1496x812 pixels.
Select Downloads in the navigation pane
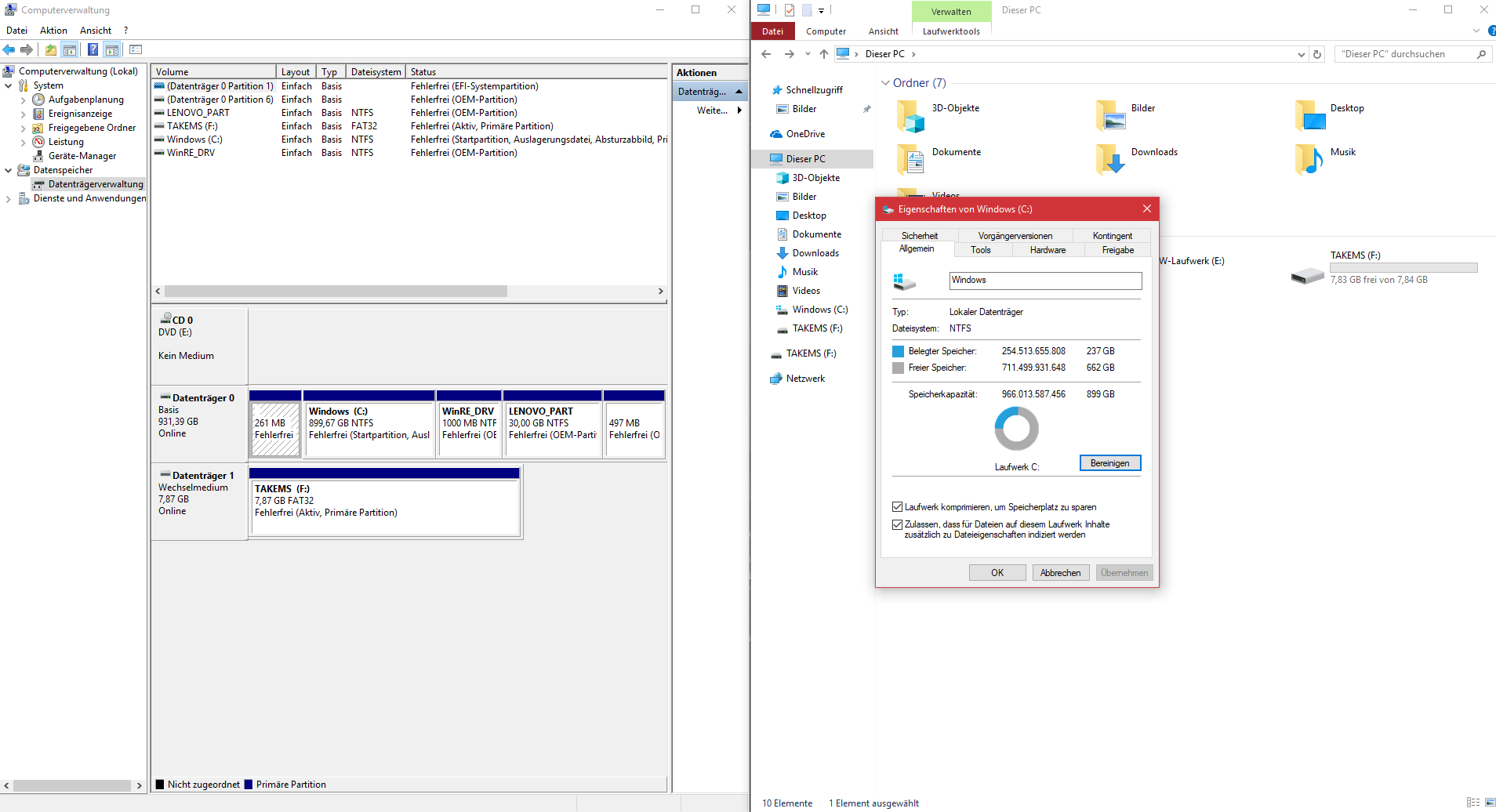pyautogui.click(x=815, y=253)
